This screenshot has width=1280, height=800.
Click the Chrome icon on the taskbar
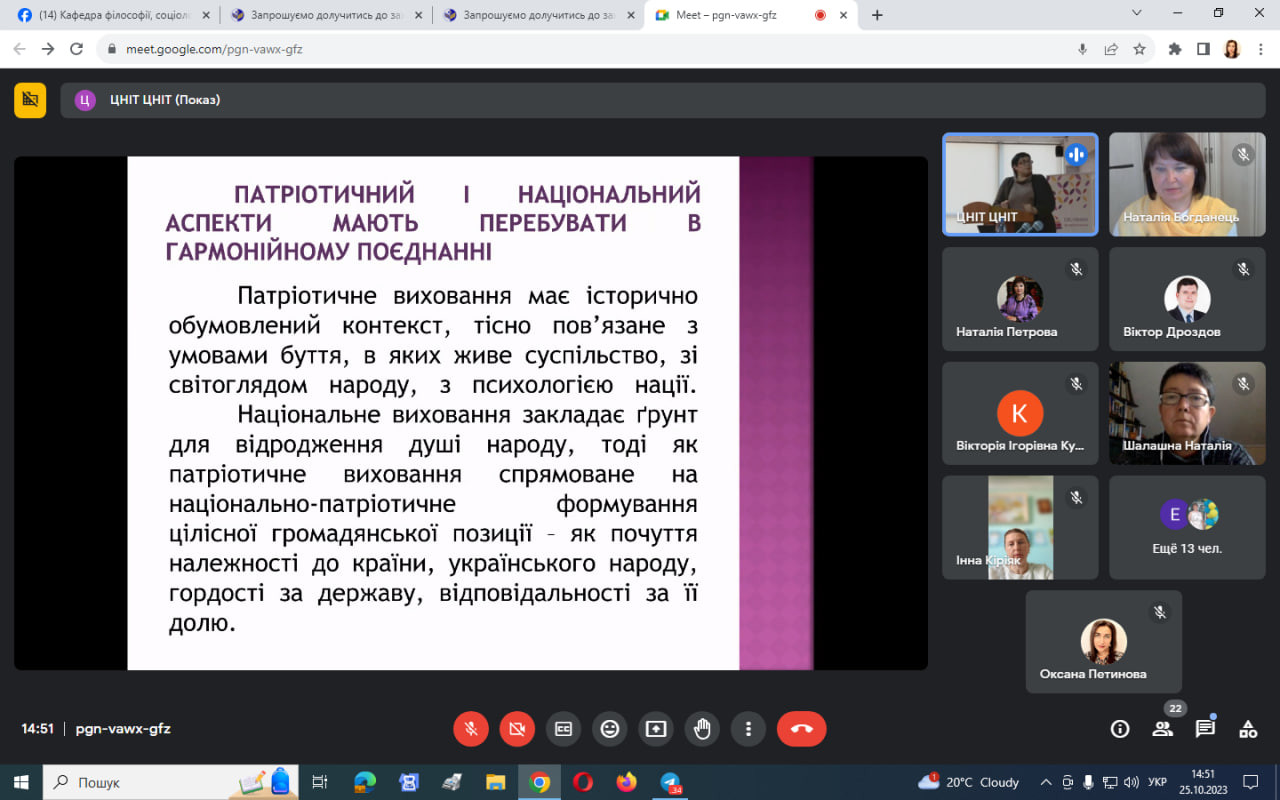[x=539, y=782]
